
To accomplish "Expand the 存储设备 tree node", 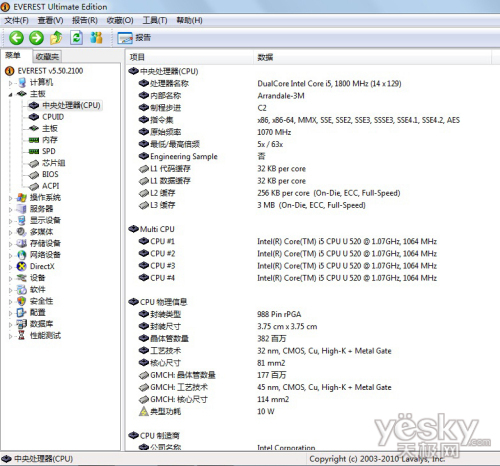I will [x=10, y=244].
